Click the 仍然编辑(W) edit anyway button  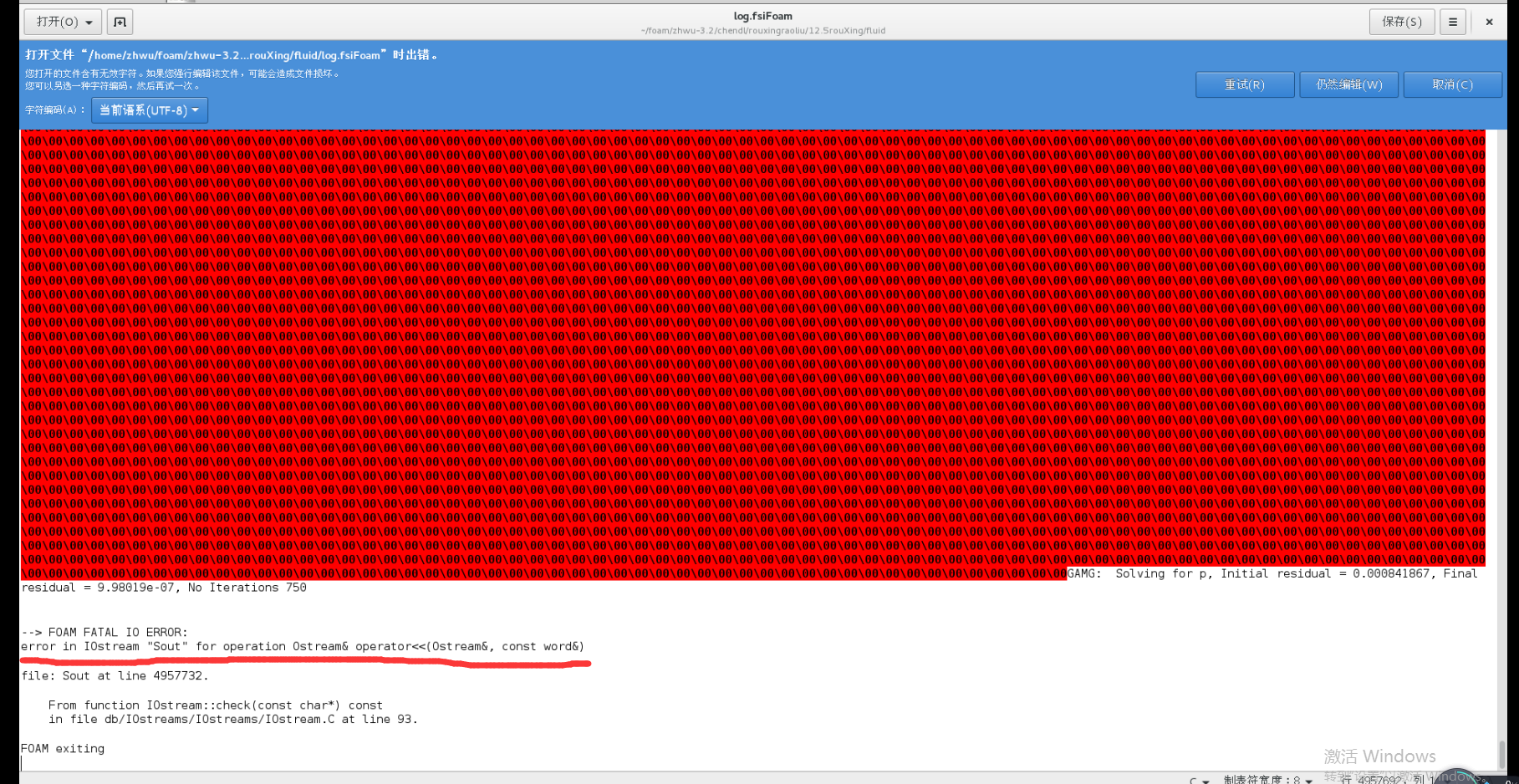[1348, 84]
